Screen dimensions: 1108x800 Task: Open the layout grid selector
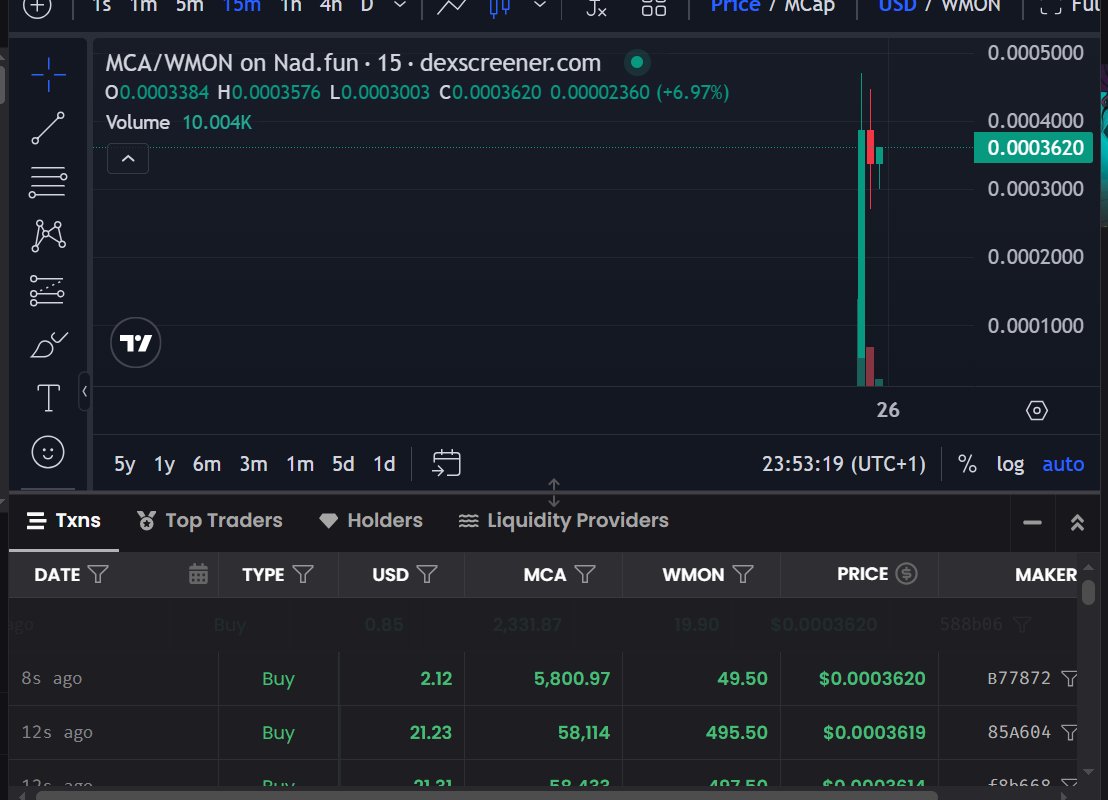[654, 7]
